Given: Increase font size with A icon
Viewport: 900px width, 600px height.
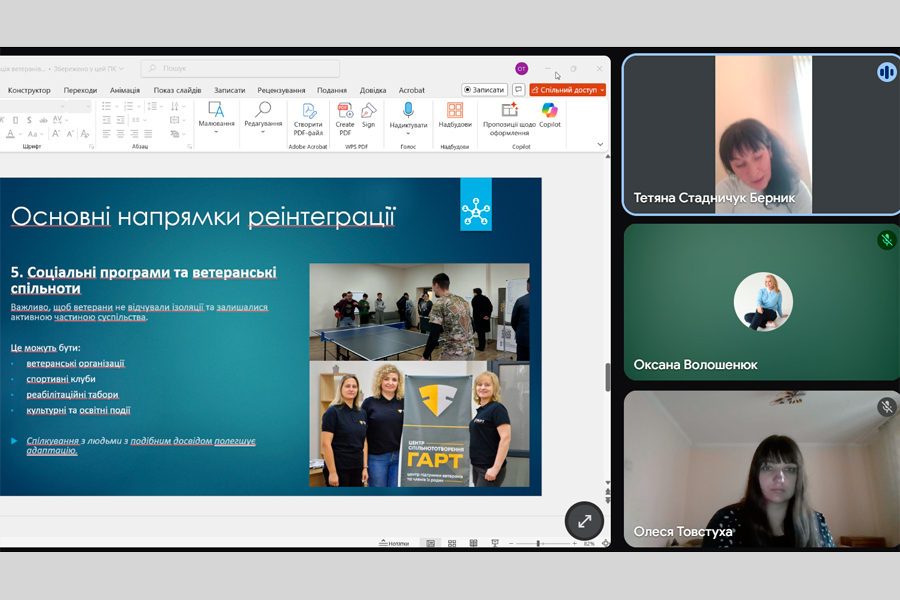Looking at the screenshot, I should (x=56, y=134).
